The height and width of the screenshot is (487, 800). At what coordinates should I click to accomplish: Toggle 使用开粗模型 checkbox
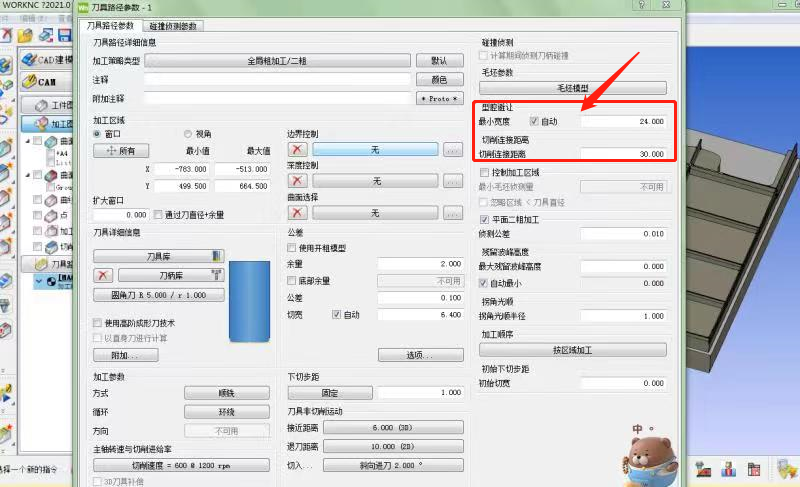pyautogui.click(x=291, y=248)
